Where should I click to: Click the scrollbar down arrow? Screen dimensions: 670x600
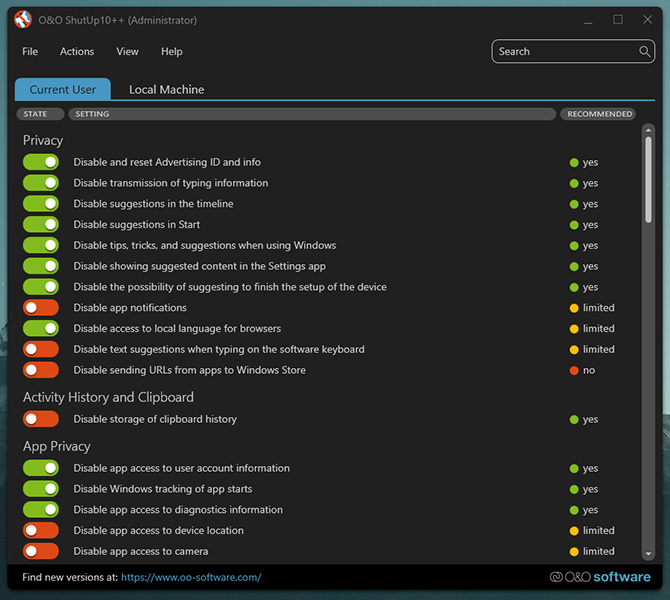tap(648, 554)
